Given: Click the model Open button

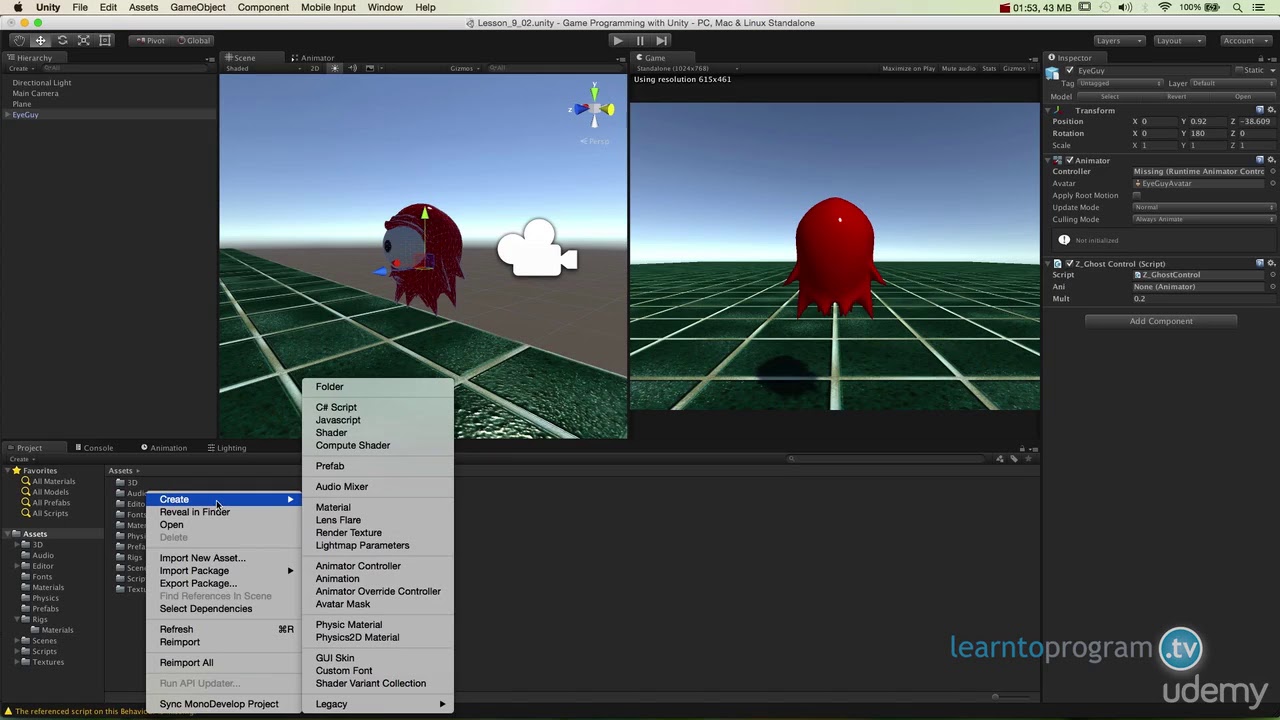Looking at the screenshot, I should [x=1243, y=96].
